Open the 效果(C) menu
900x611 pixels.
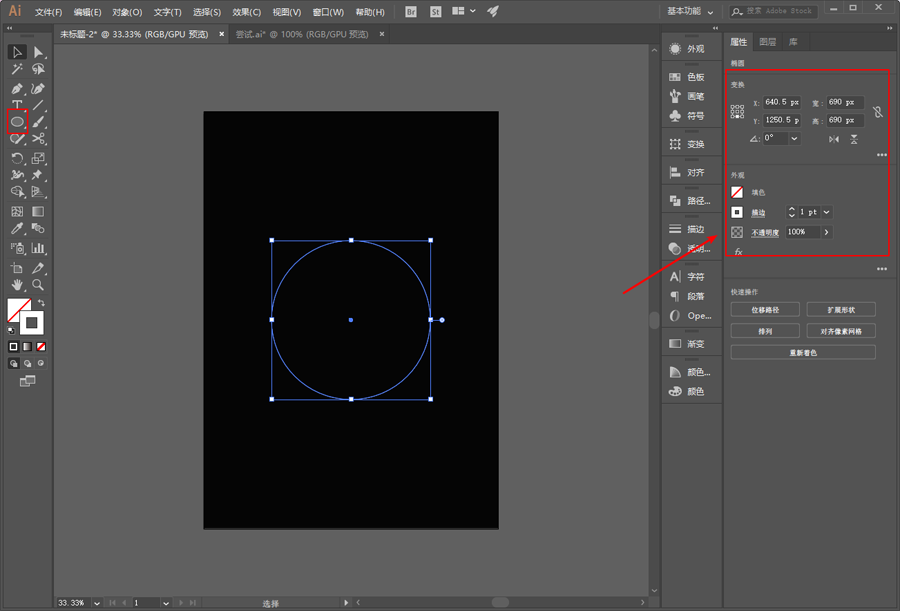tap(247, 12)
